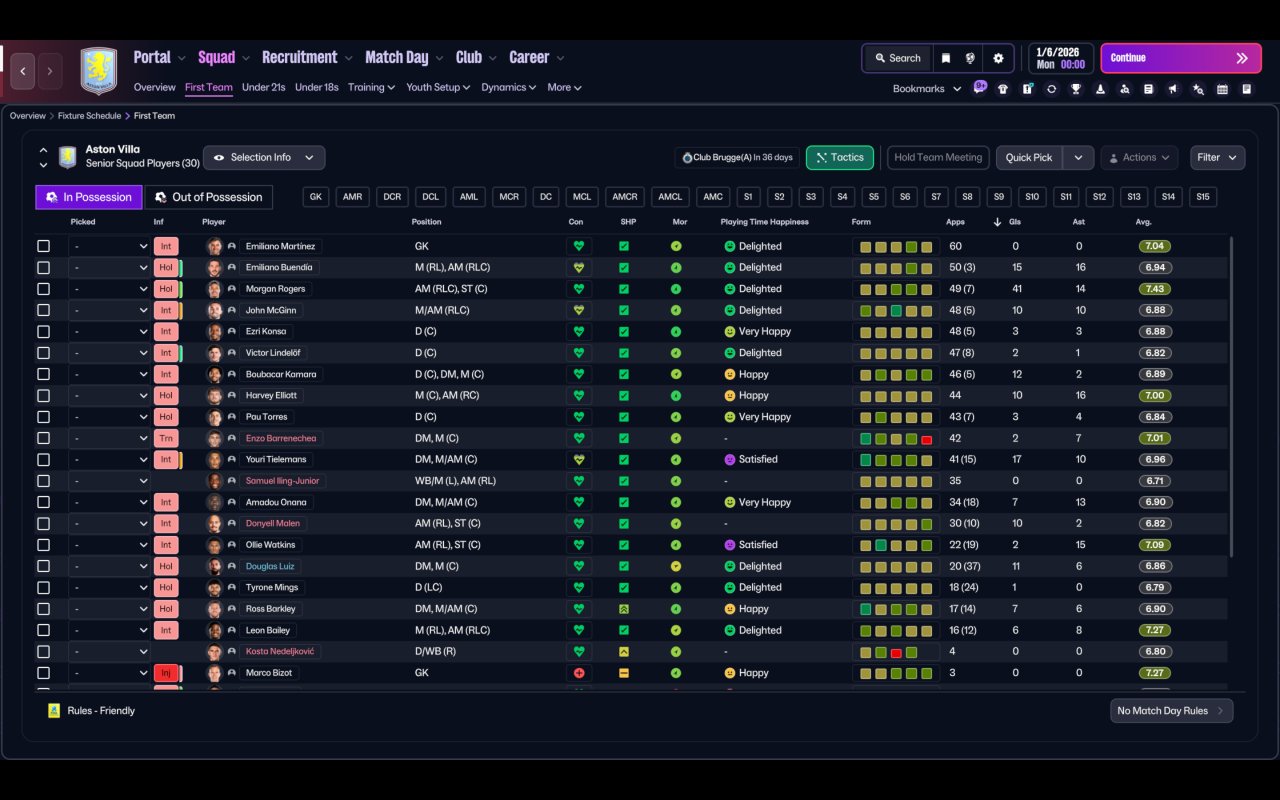Image resolution: width=1280 pixels, height=800 pixels.
Task: Go back with the left arrow
Action: coord(22,71)
